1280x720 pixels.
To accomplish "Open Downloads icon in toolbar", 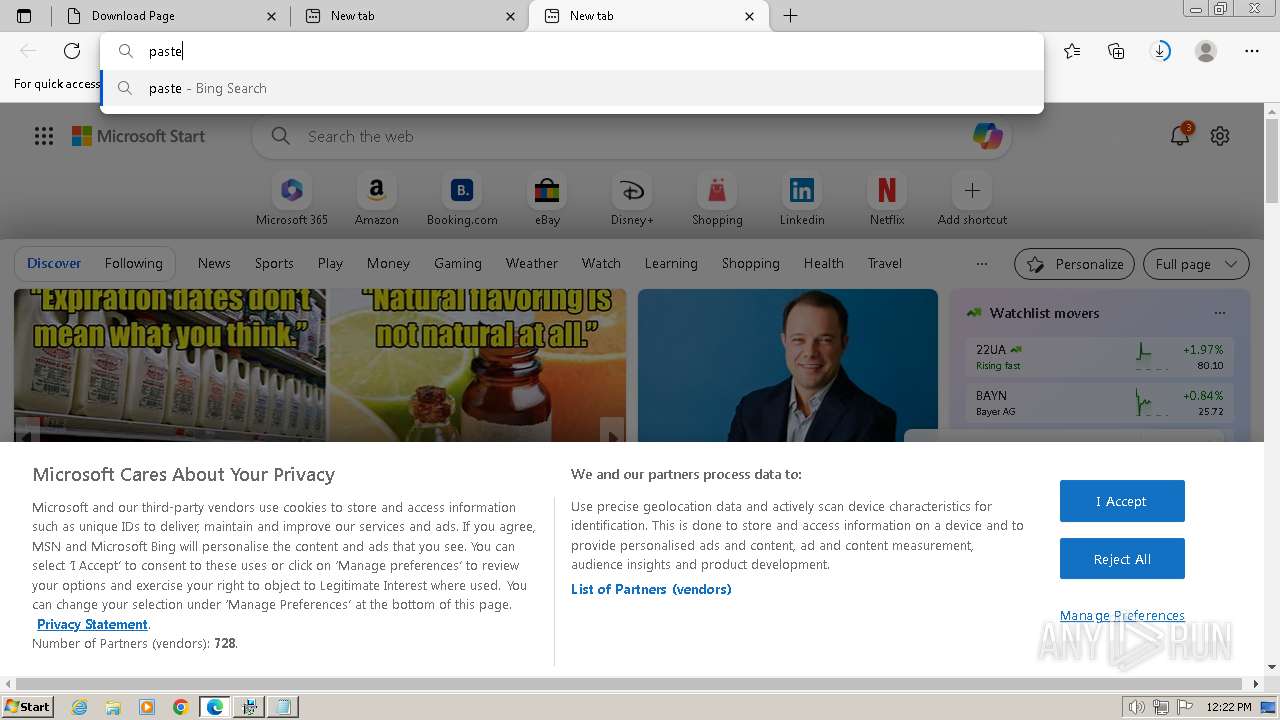I will (x=1160, y=51).
